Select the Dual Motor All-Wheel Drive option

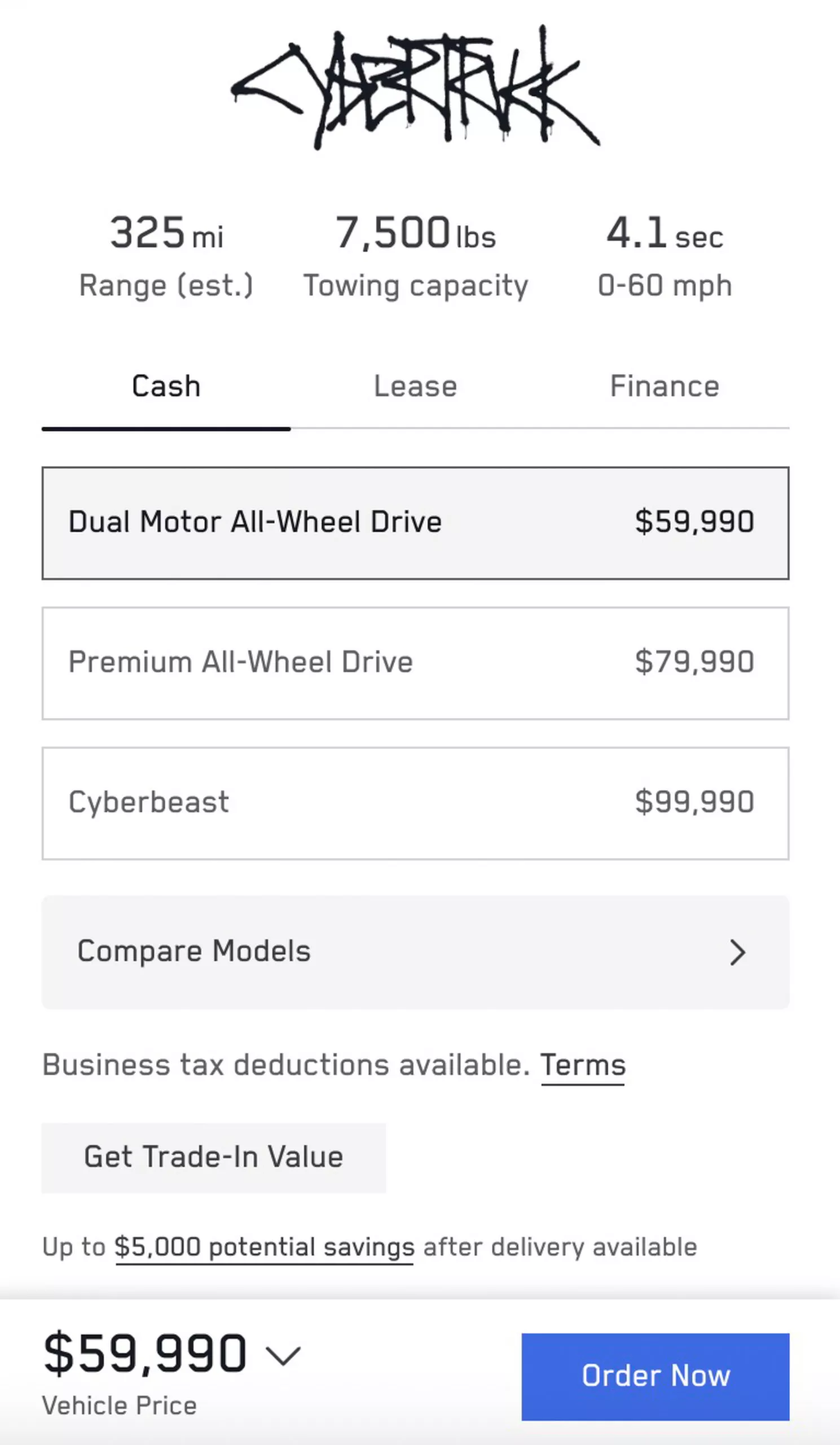(415, 522)
